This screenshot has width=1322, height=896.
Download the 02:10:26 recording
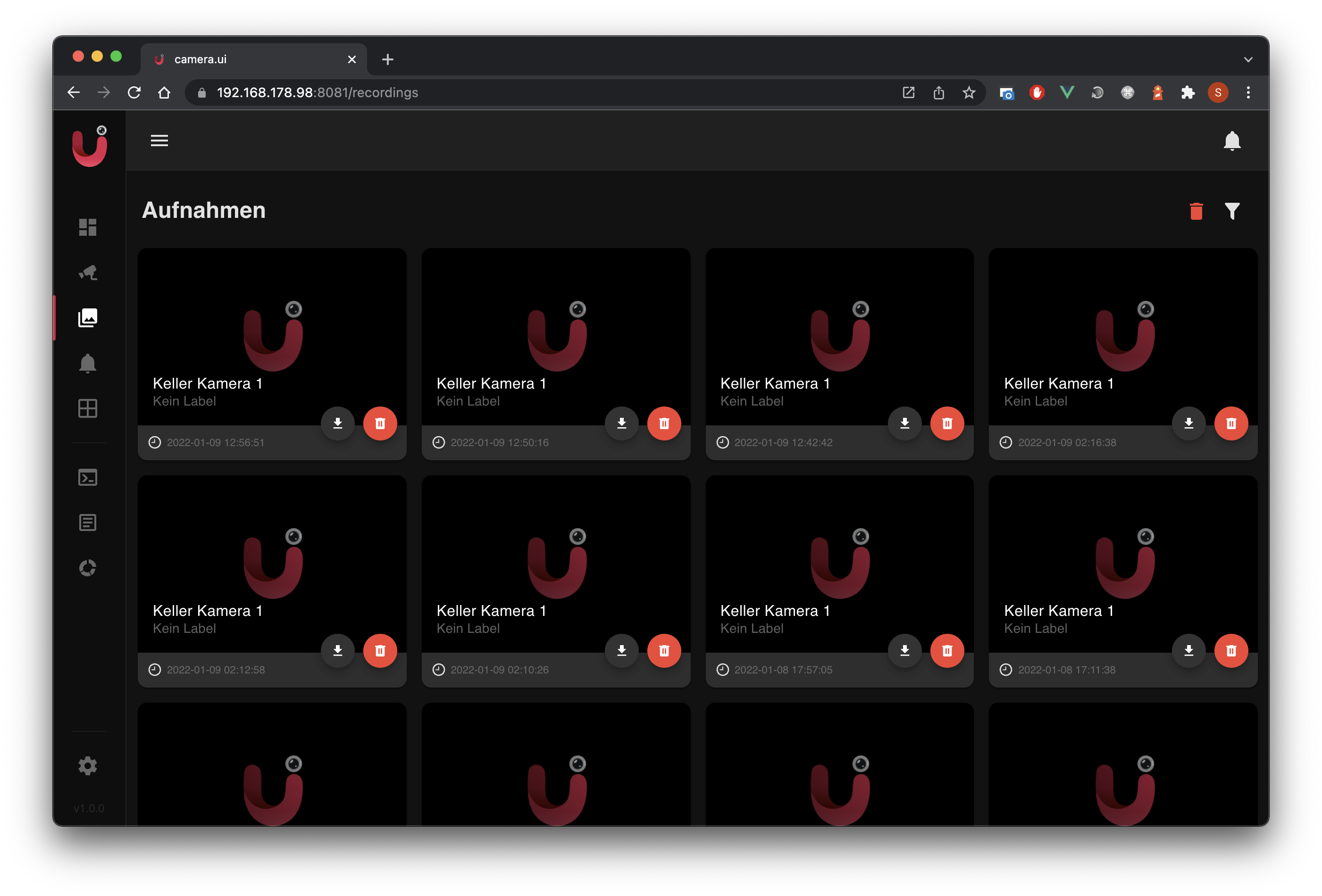click(x=622, y=650)
